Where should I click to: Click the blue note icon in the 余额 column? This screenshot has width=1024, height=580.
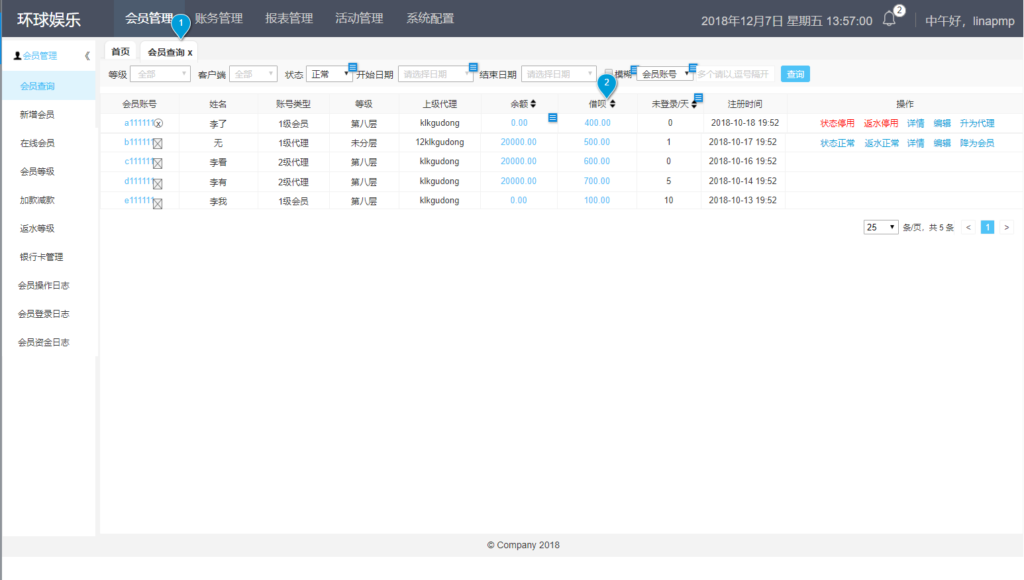click(x=552, y=118)
